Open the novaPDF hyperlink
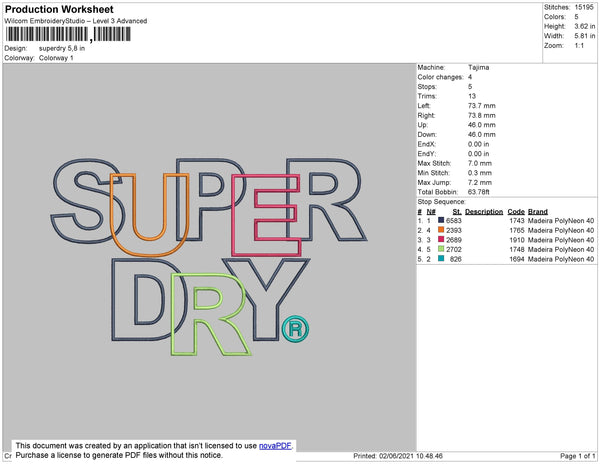Viewport: 600px width, 464px height. [275, 446]
